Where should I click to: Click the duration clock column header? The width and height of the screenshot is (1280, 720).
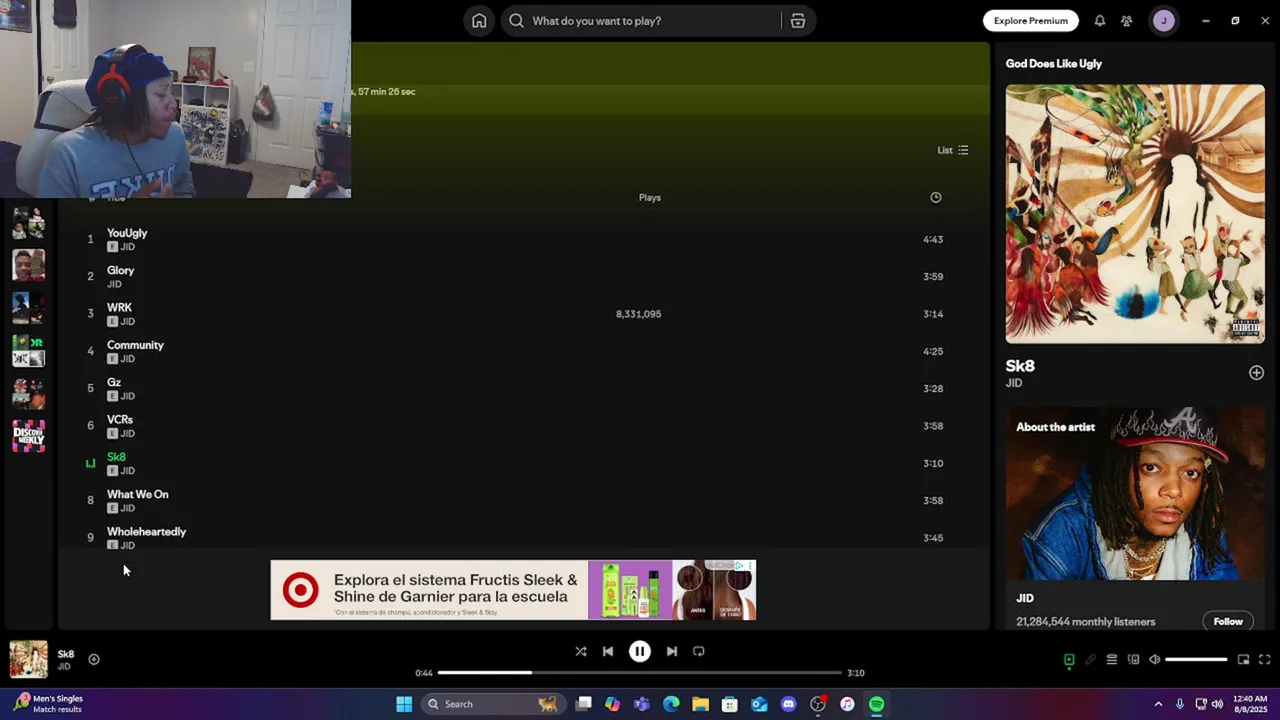(x=936, y=198)
